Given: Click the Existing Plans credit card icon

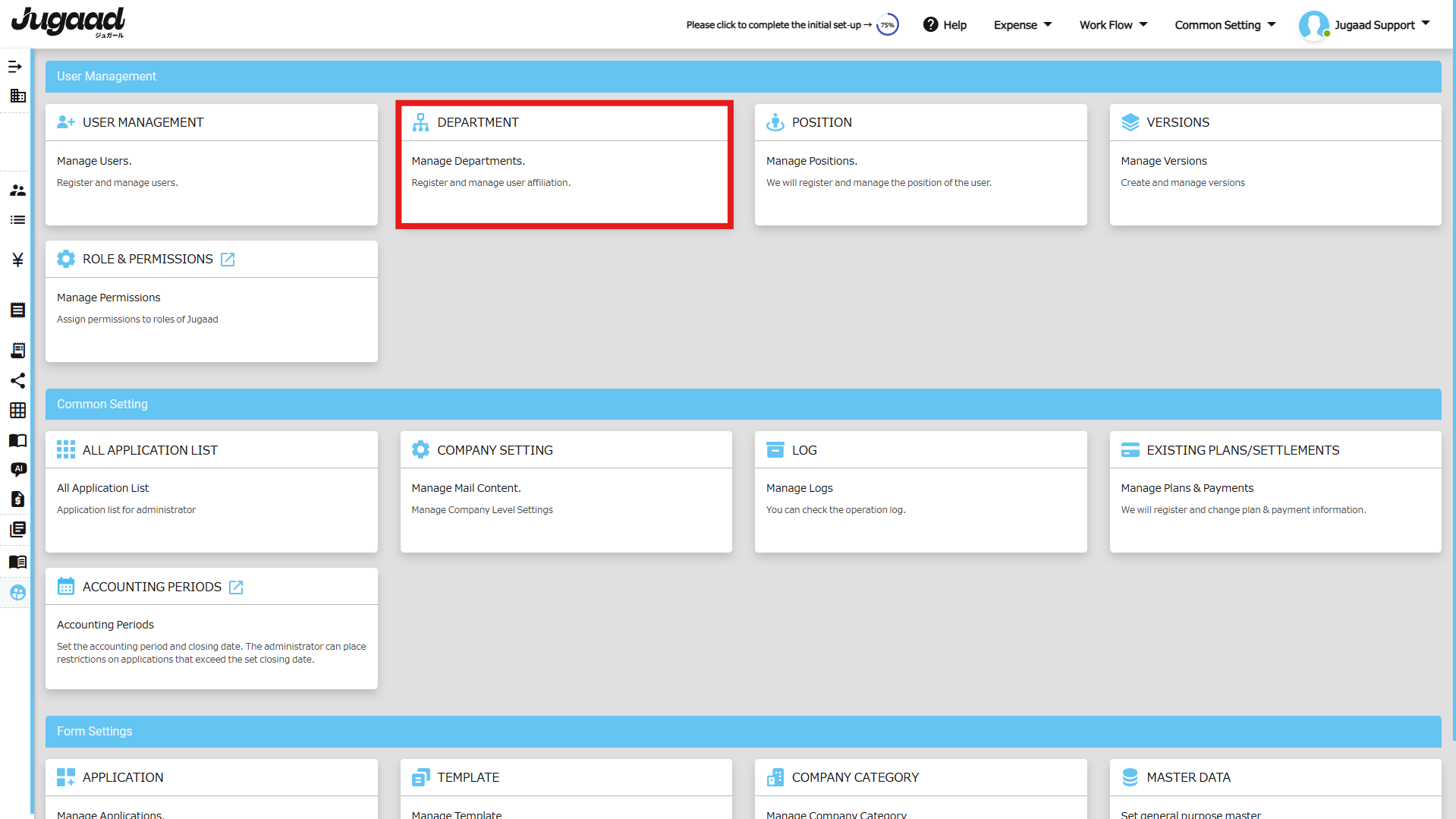Looking at the screenshot, I should click(1130, 450).
